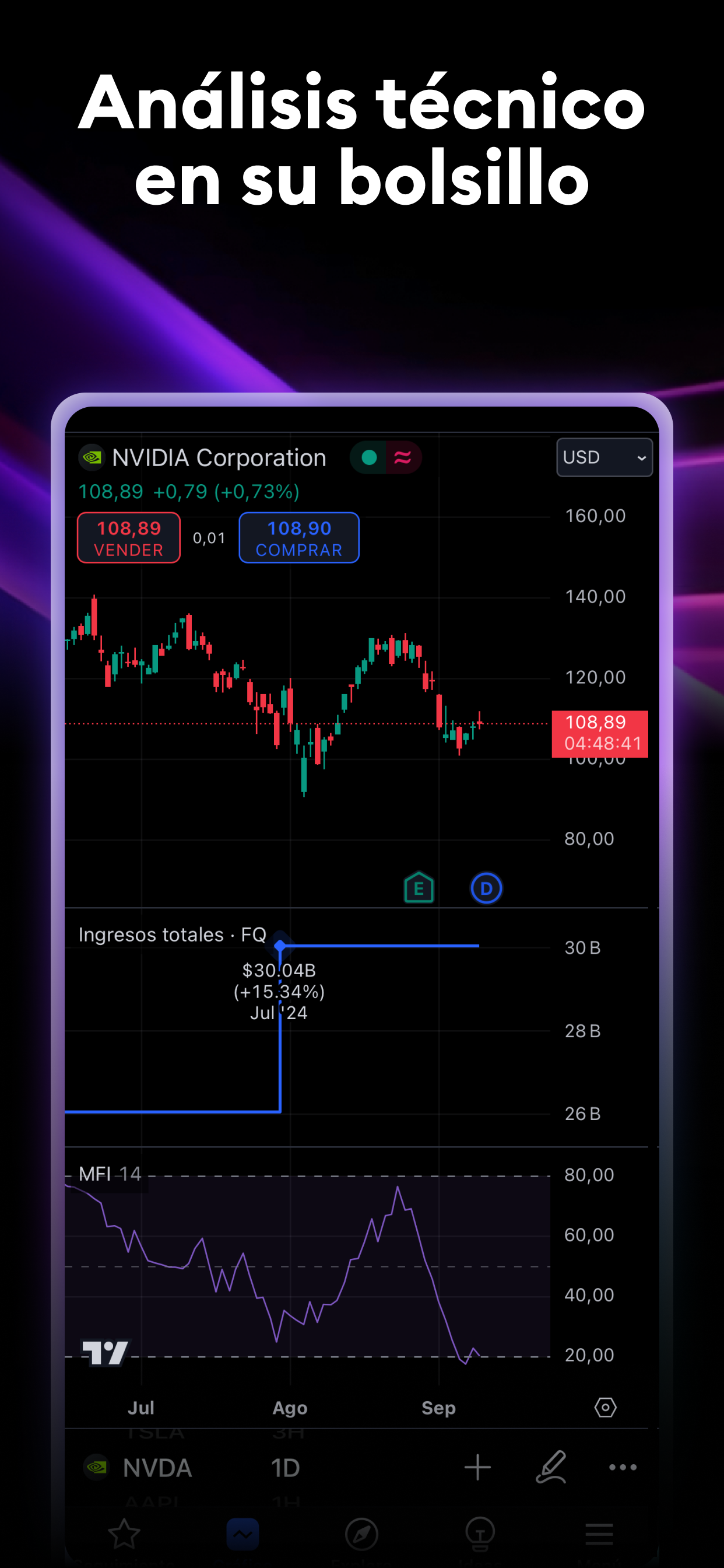
Task: Open the drawing tools pen icon
Action: (551, 1467)
